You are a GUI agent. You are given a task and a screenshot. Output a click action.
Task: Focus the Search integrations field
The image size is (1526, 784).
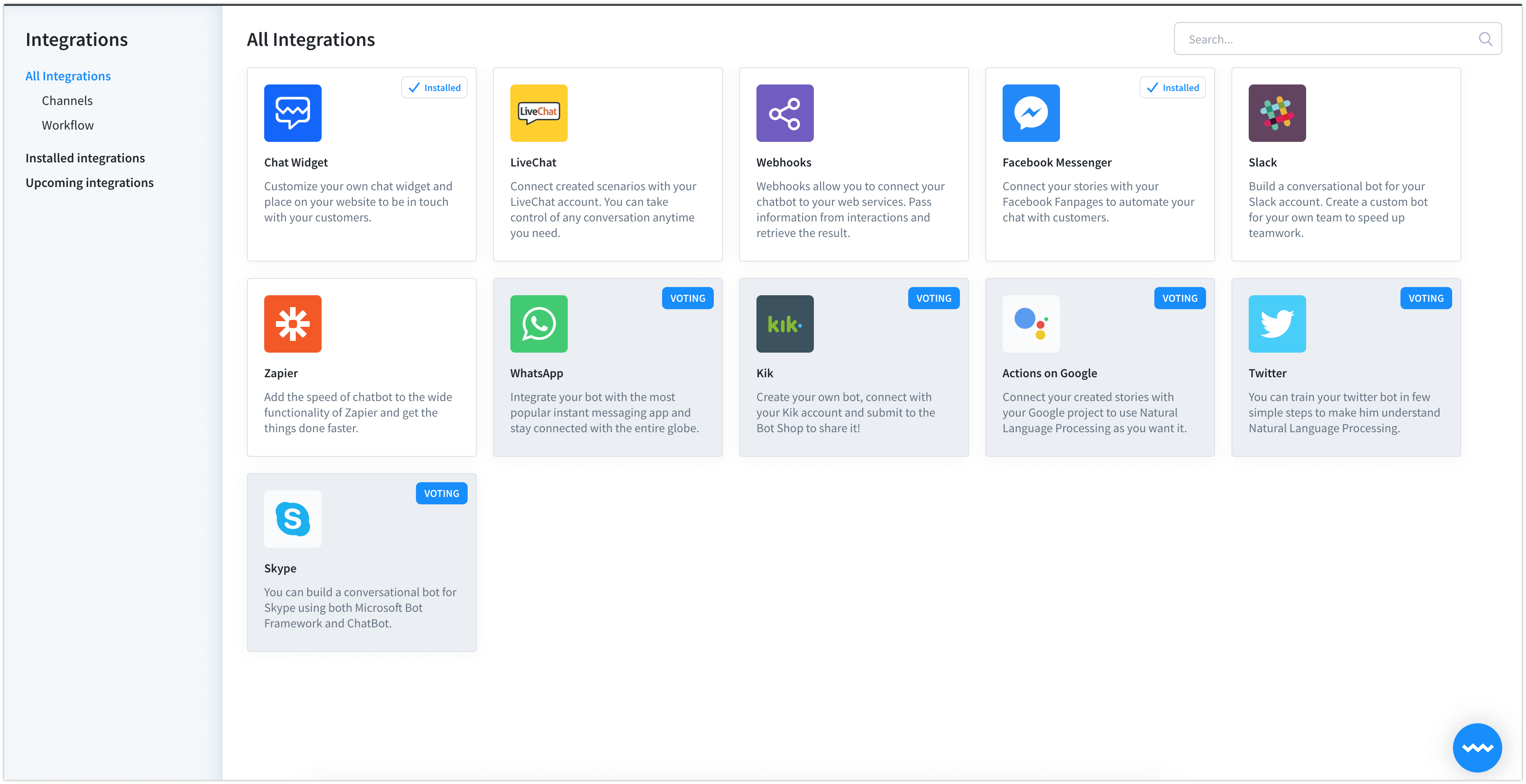[1338, 39]
